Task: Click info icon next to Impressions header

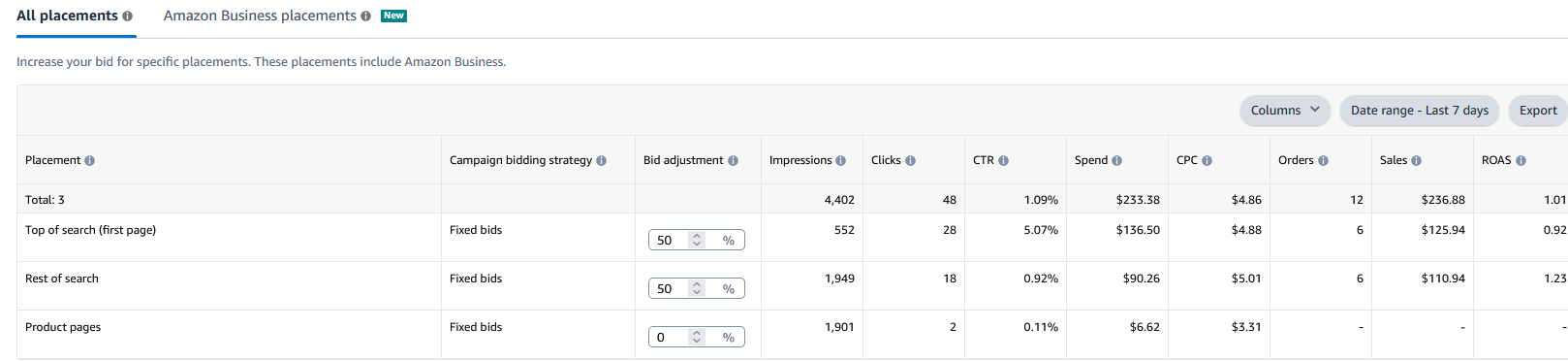Action: (840, 161)
